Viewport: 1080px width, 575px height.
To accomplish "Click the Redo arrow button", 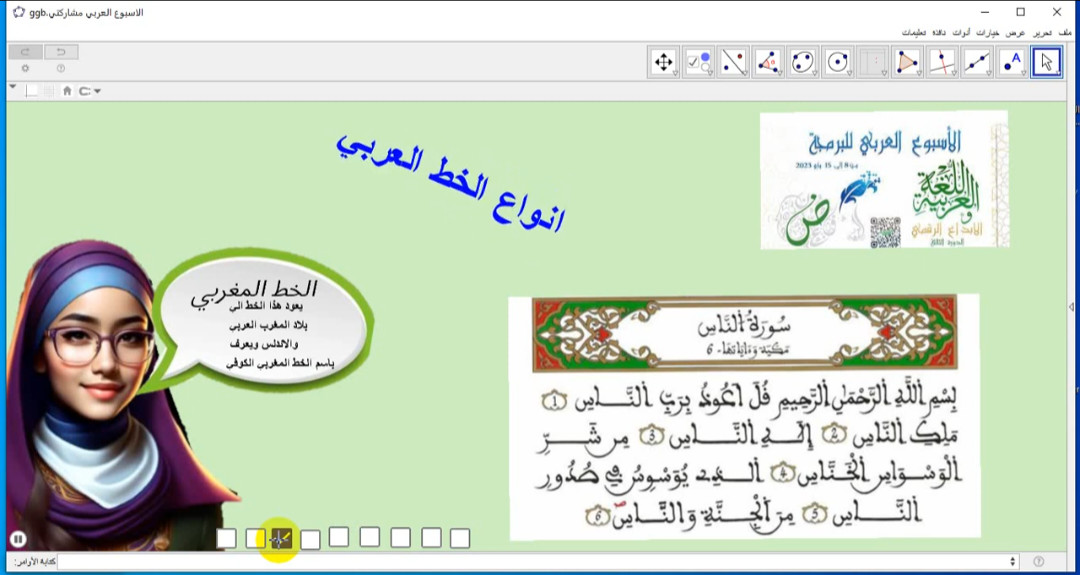I will [x=25, y=52].
